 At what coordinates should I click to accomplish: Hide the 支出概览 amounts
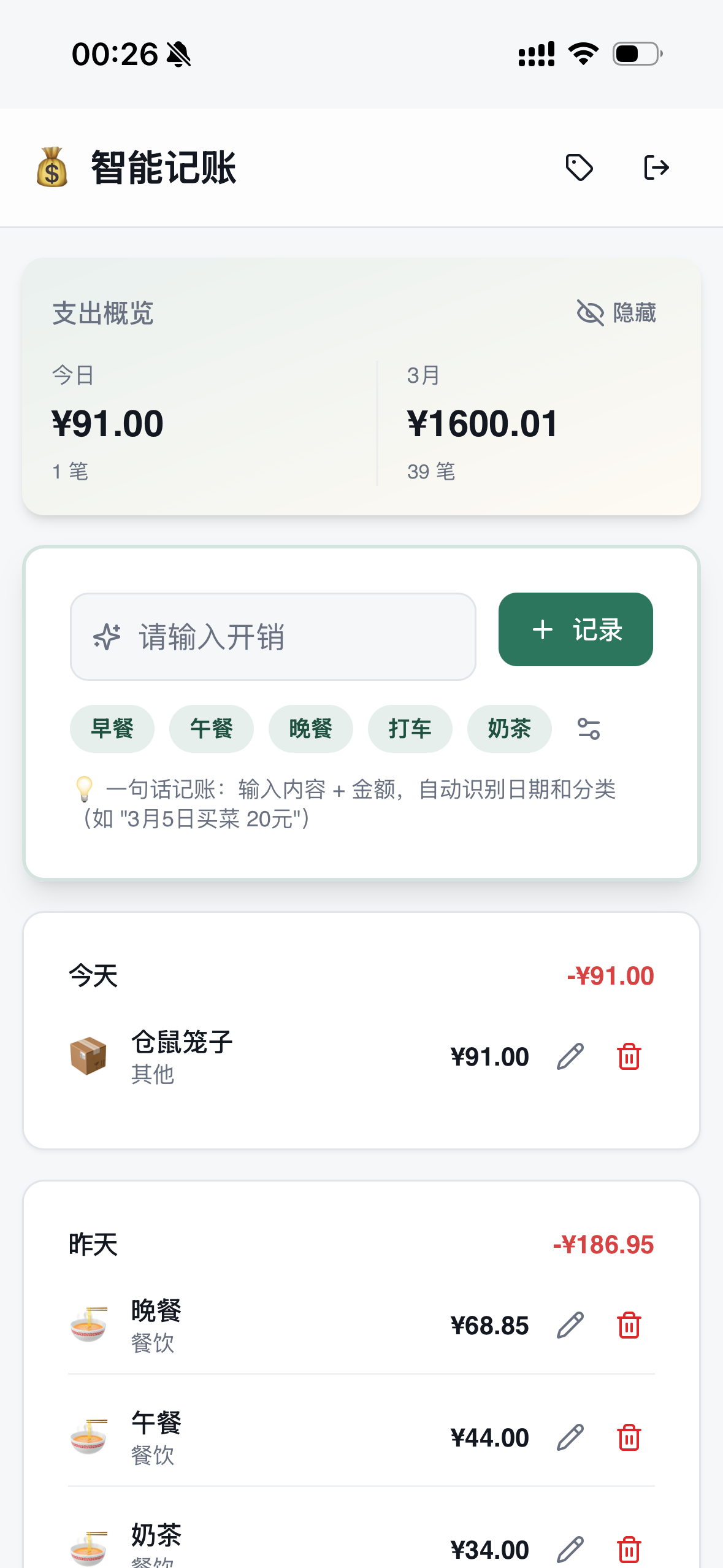(x=617, y=313)
